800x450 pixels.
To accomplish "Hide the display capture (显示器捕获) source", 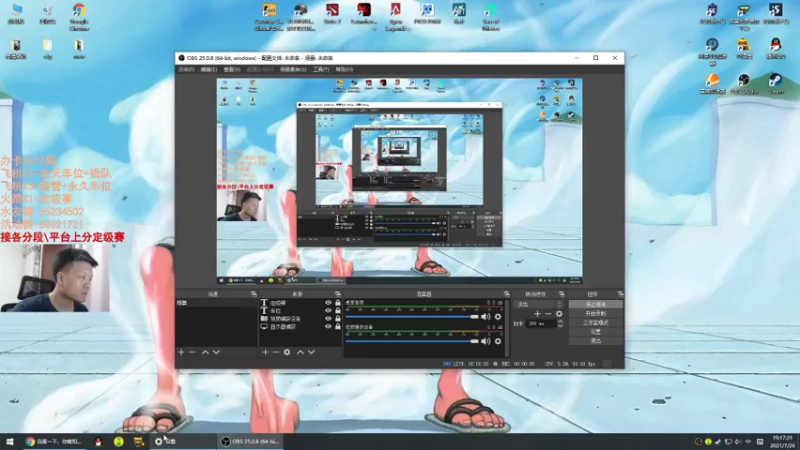I will tap(328, 327).
